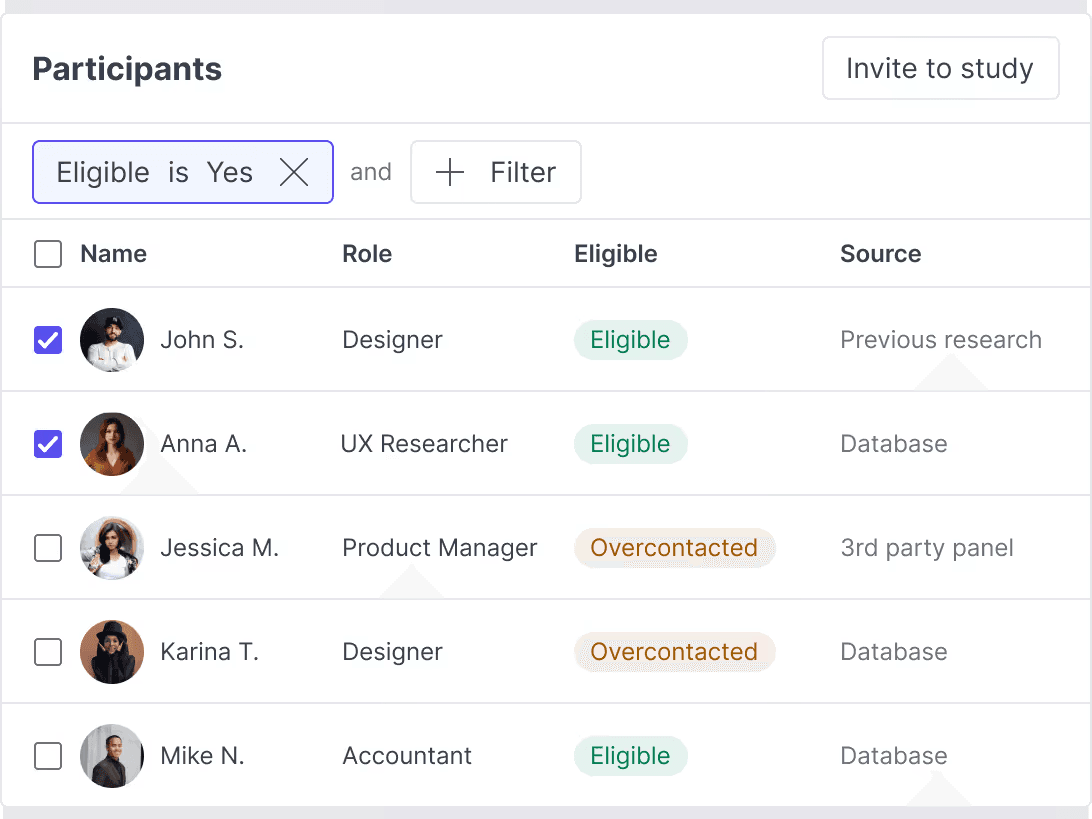Click the Eligible badge for Anna A.
Image resolution: width=1092 pixels, height=819 pixels.
630,444
